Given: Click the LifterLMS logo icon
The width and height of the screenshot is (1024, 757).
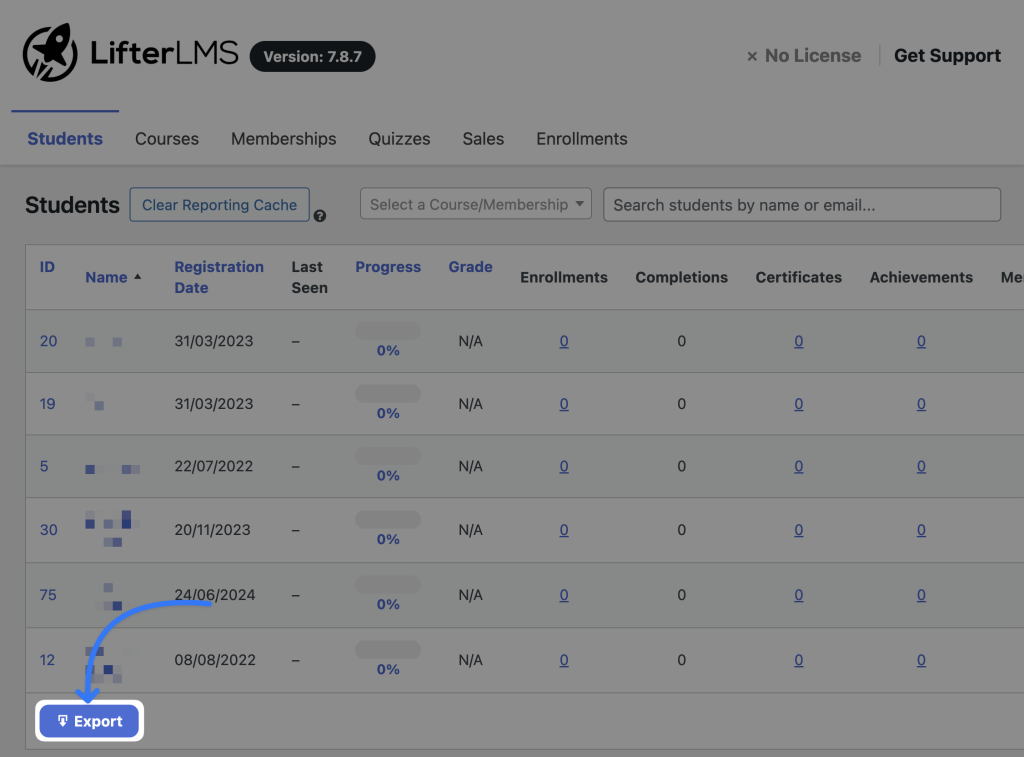Looking at the screenshot, I should tap(49, 52).
